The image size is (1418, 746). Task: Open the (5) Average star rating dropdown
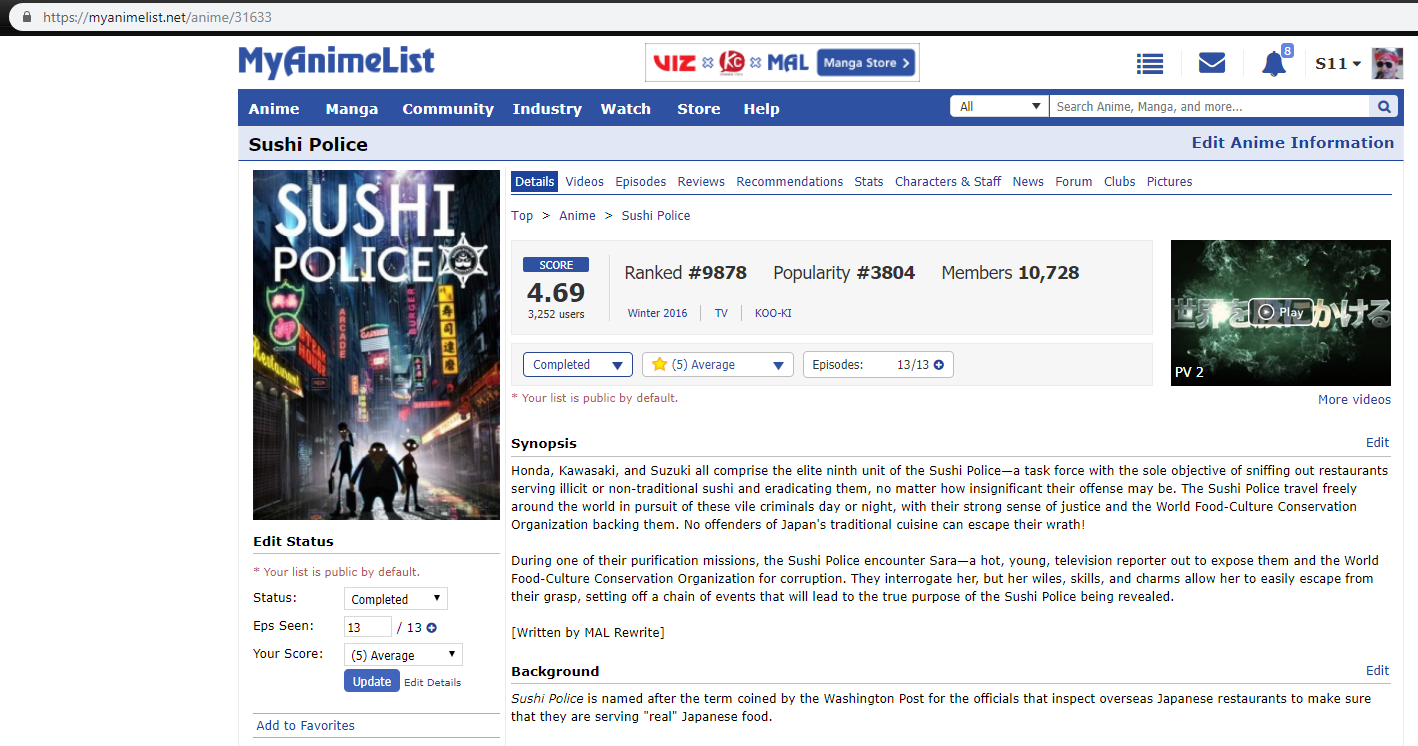point(717,365)
